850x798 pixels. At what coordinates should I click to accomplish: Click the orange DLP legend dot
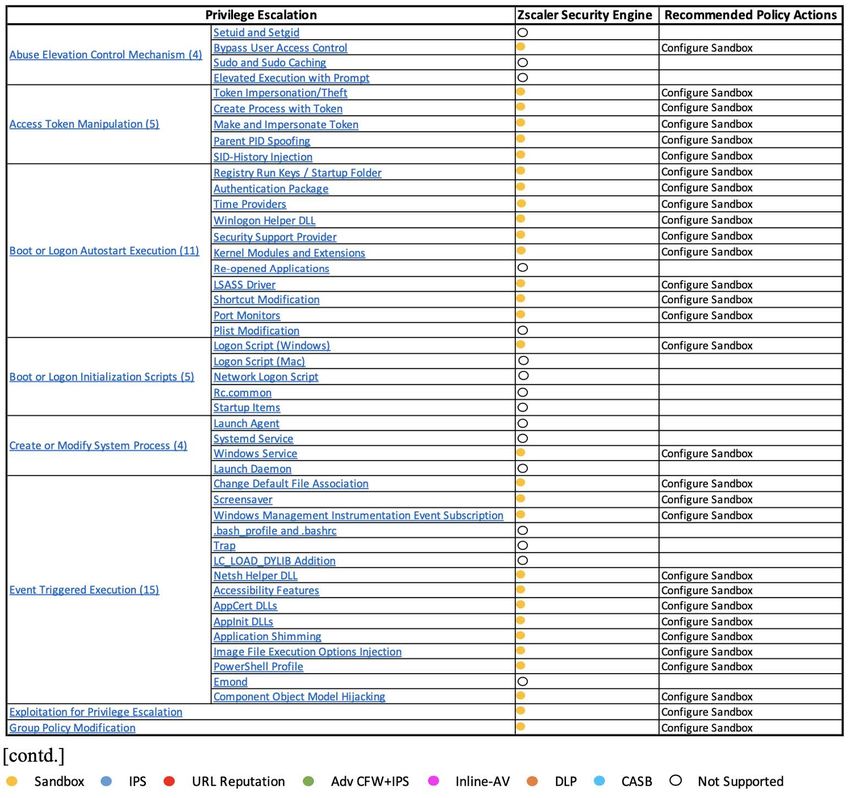(x=532, y=781)
